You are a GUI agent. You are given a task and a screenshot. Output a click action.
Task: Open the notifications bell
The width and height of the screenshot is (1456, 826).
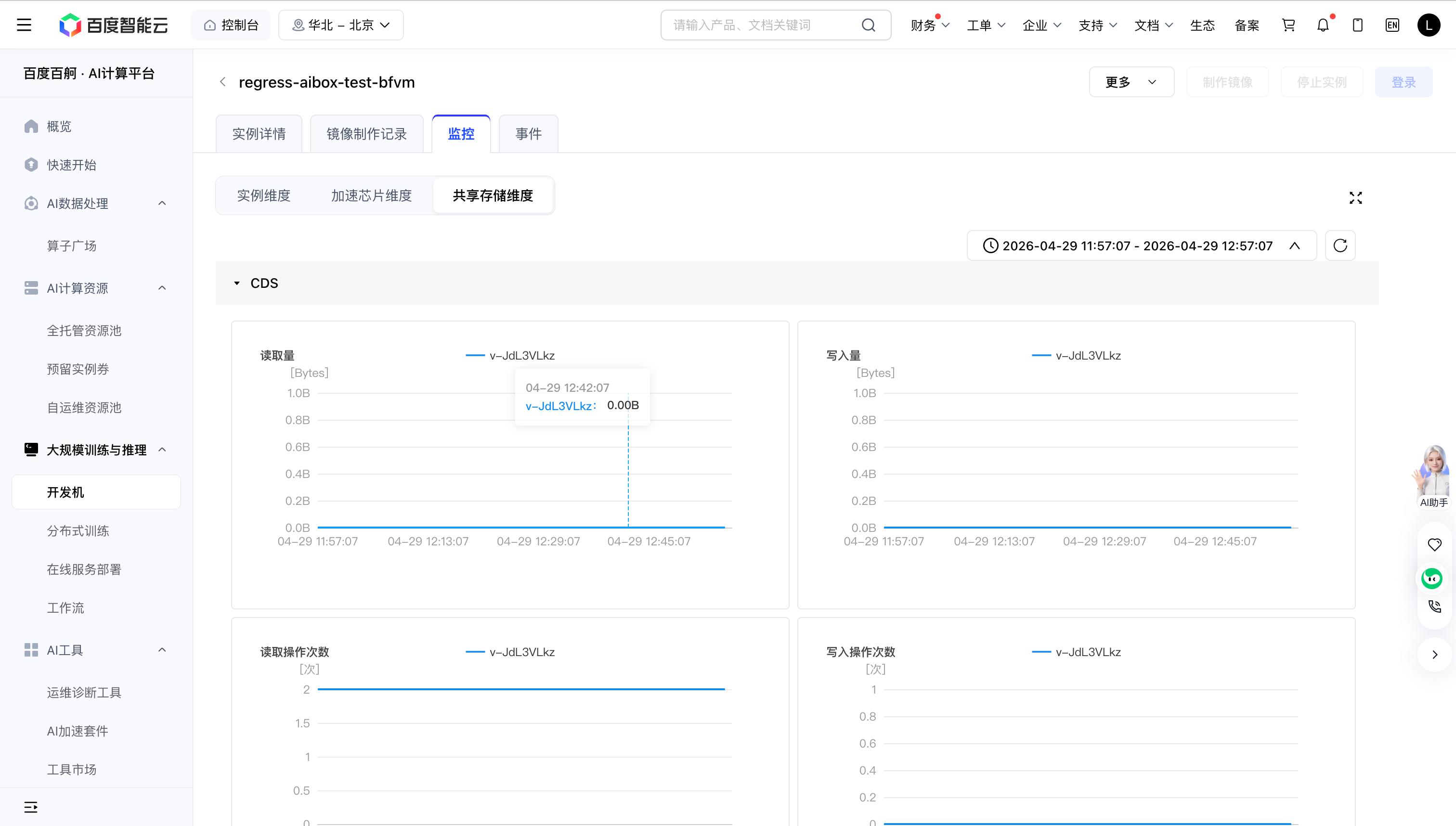1323,25
